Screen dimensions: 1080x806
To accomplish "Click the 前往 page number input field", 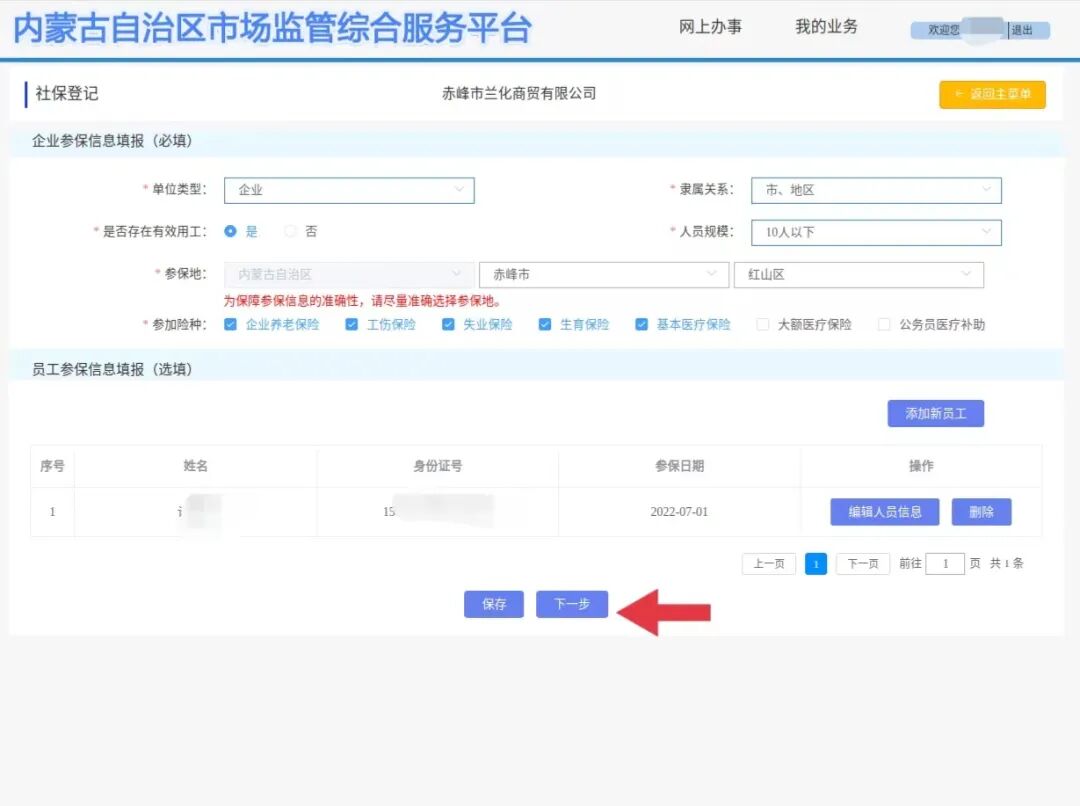I will click(x=945, y=563).
